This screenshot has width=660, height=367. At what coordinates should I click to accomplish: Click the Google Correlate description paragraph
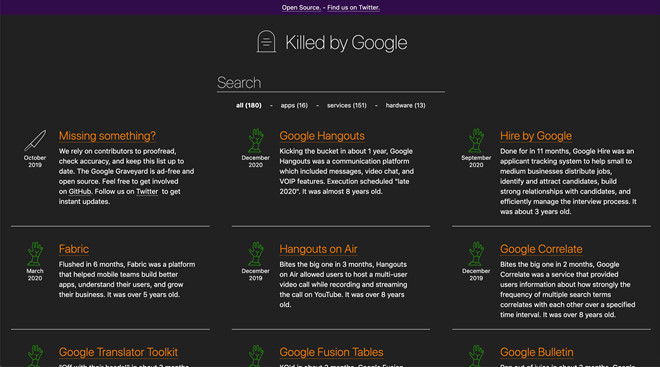click(x=567, y=290)
